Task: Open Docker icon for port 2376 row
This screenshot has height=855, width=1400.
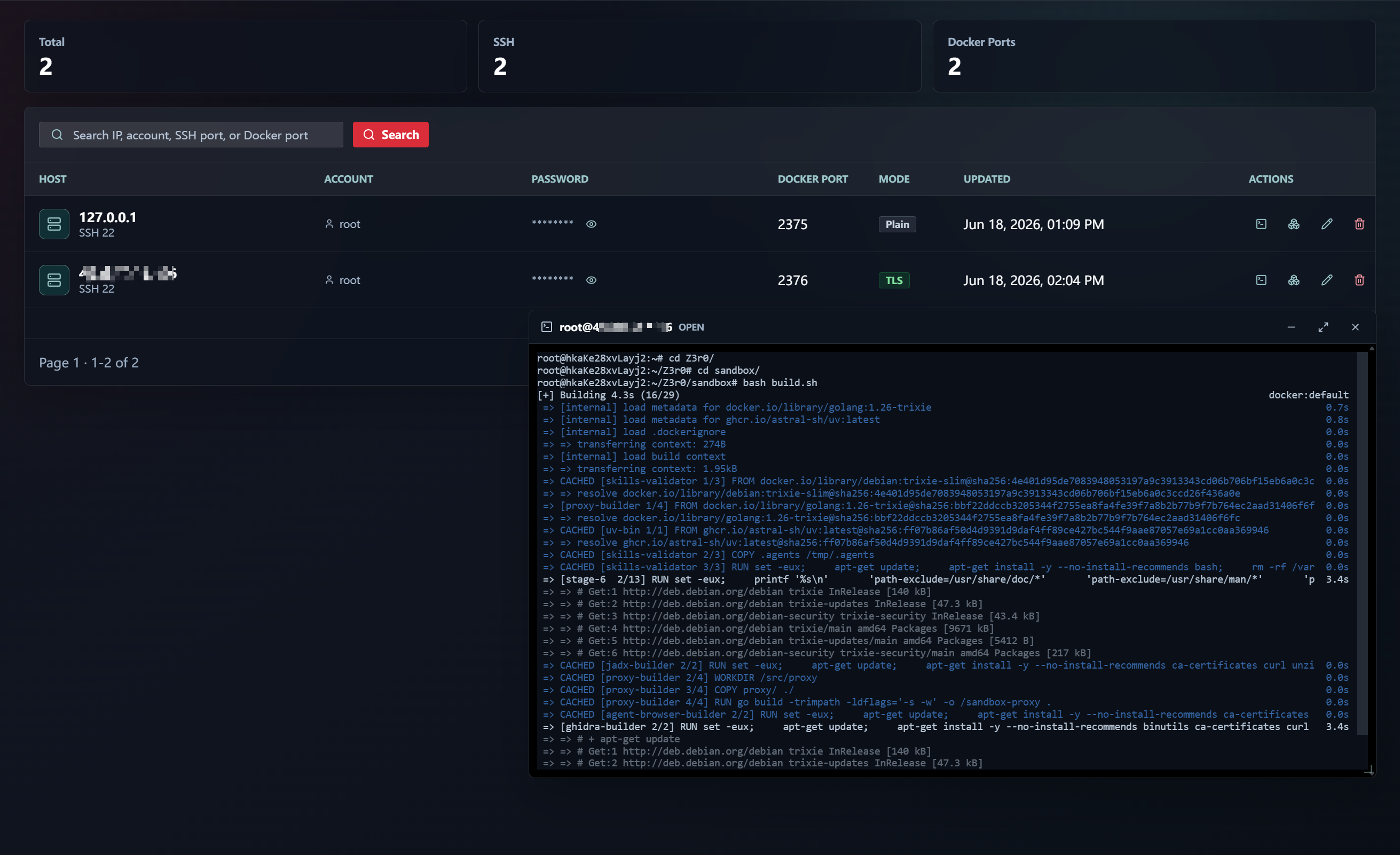Action: point(1294,280)
